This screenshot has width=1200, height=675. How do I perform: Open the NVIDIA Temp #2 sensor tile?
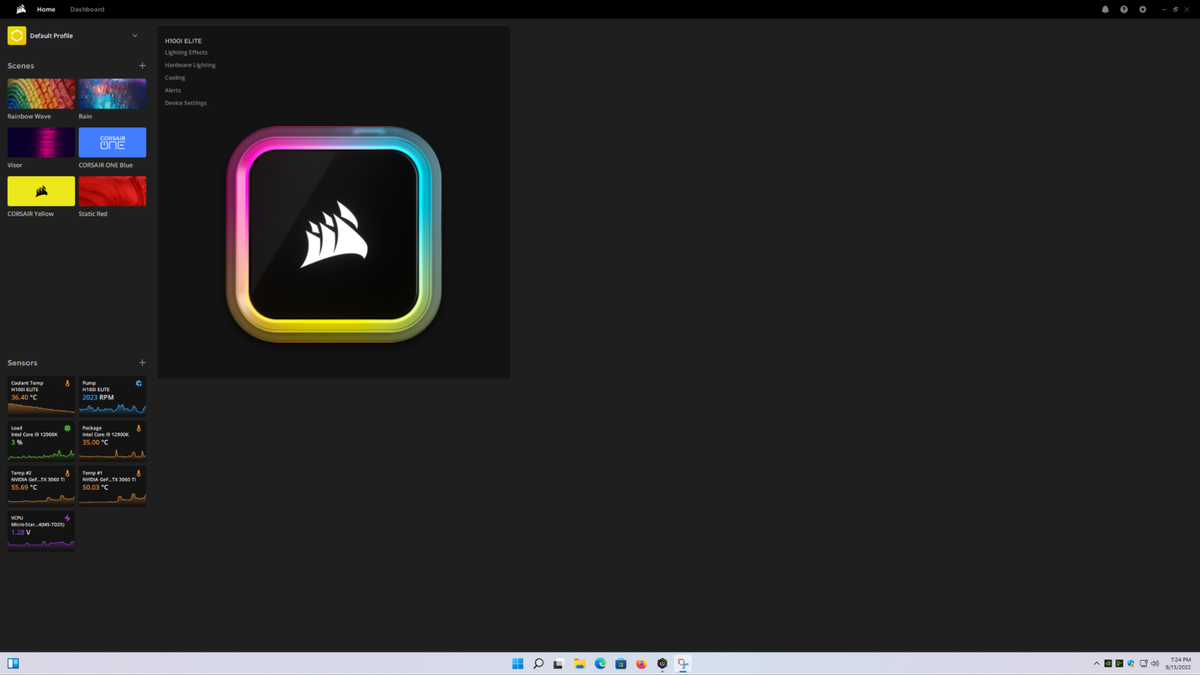(x=41, y=486)
